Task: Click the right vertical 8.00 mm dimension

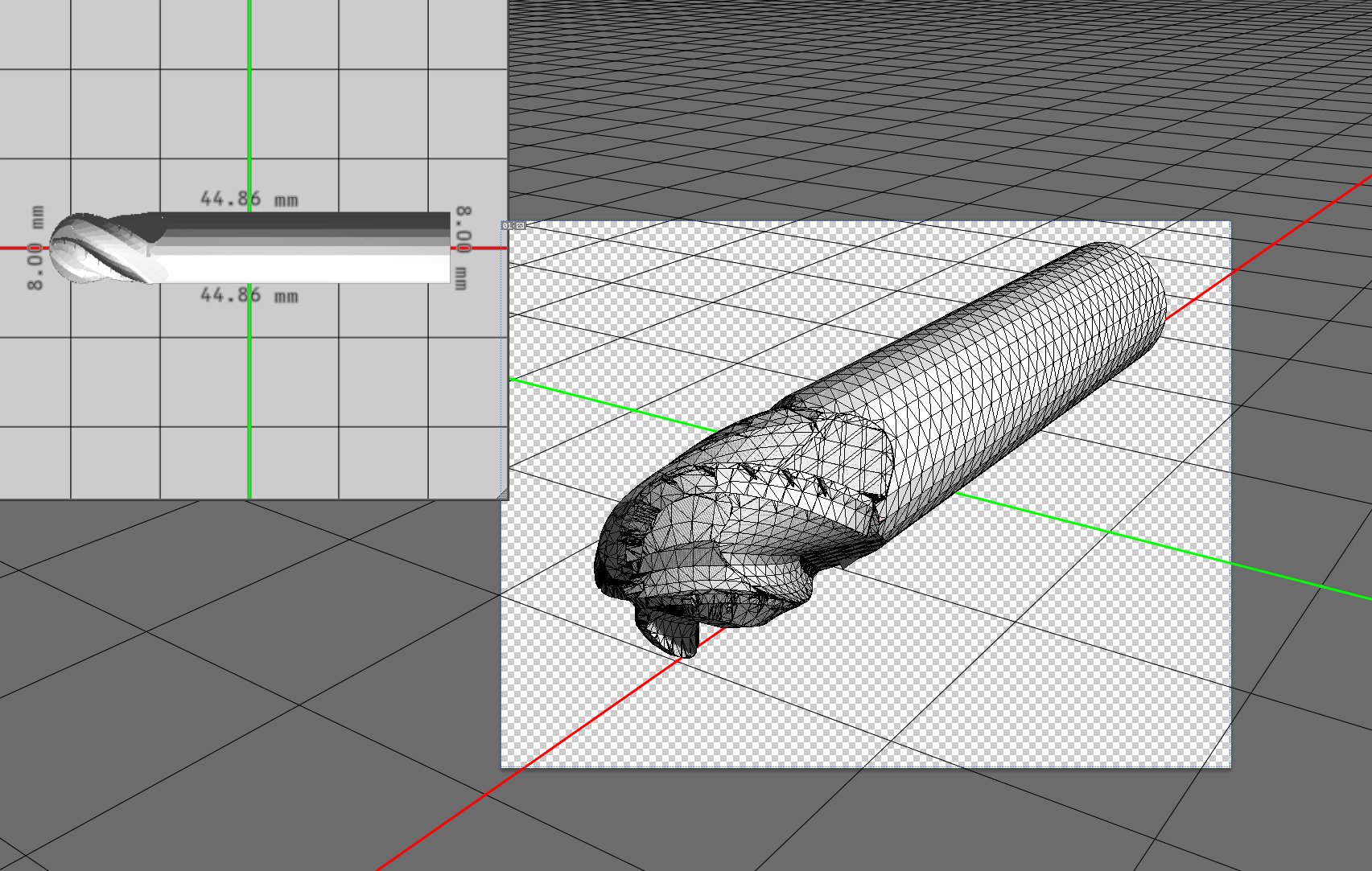Action: [x=463, y=248]
